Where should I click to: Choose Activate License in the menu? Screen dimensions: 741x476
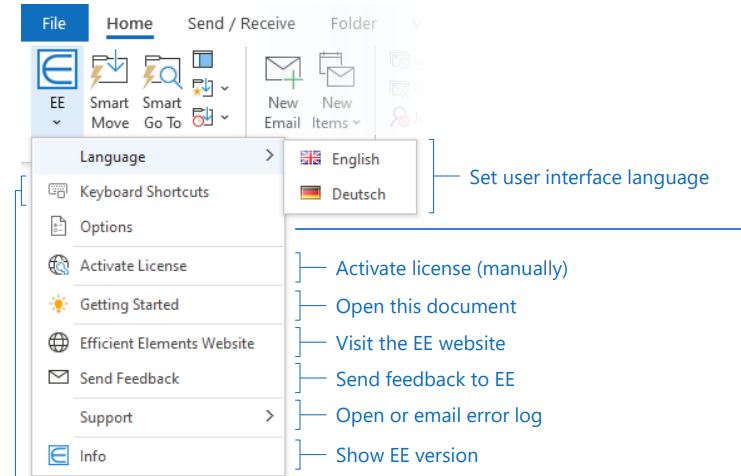click(133, 266)
